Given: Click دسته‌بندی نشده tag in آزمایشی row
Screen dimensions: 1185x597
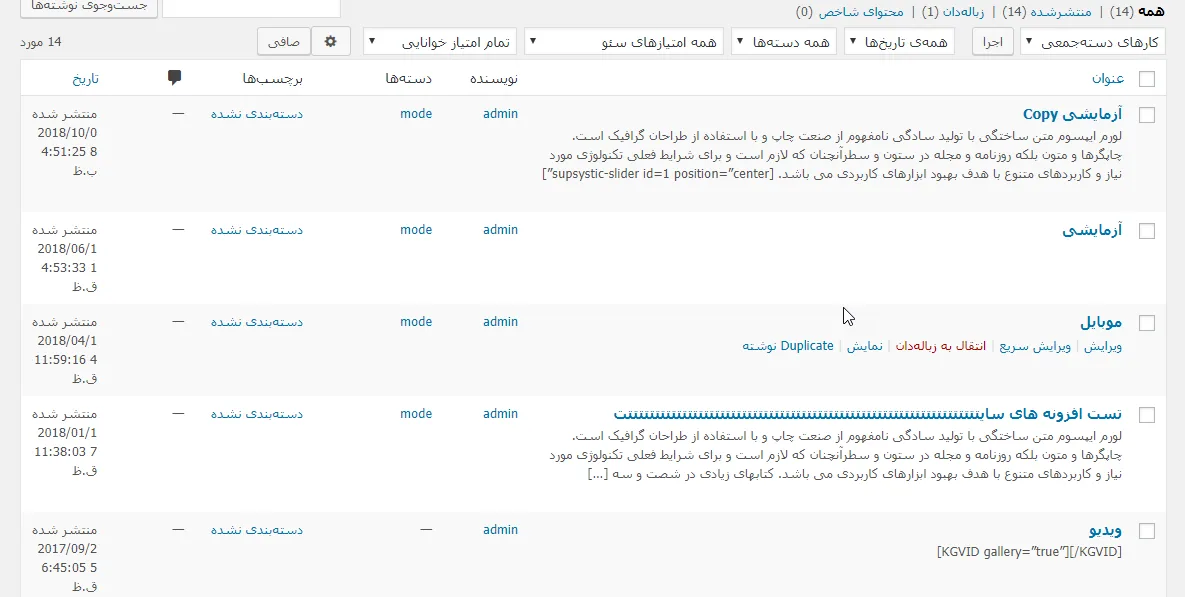Looking at the screenshot, I should pyautogui.click(x=257, y=230).
